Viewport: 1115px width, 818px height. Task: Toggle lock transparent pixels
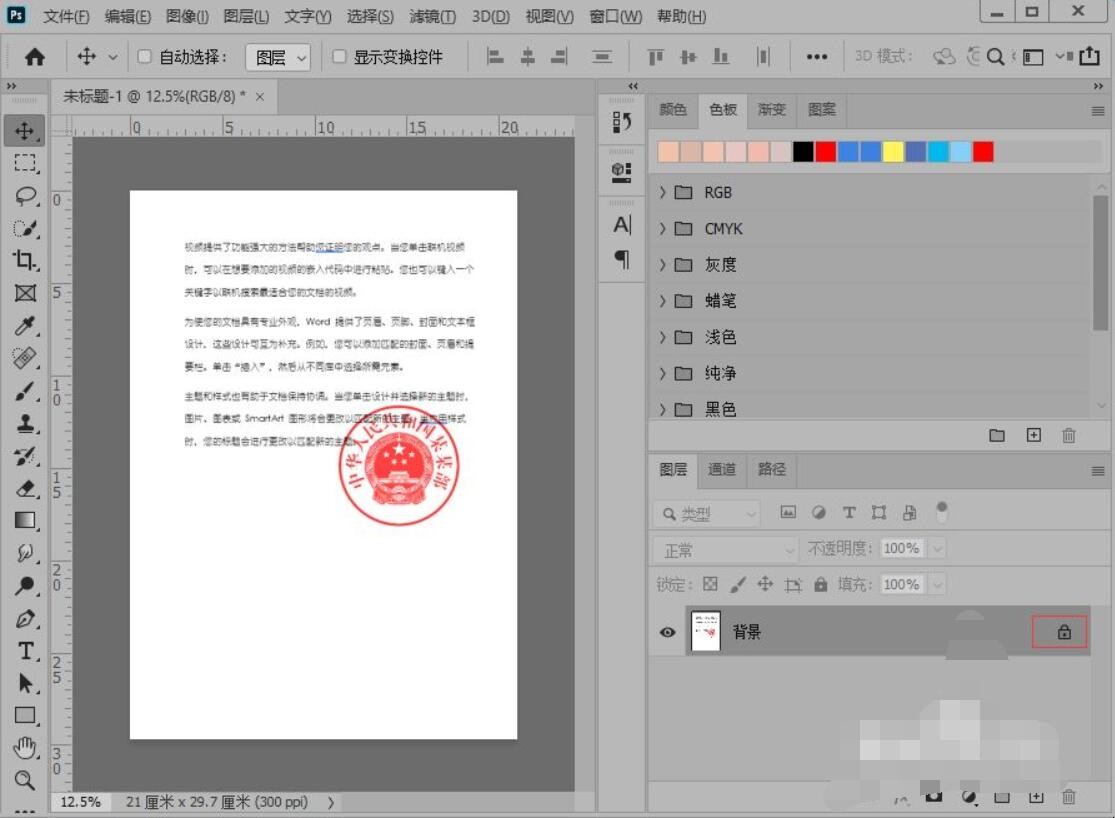(x=710, y=584)
